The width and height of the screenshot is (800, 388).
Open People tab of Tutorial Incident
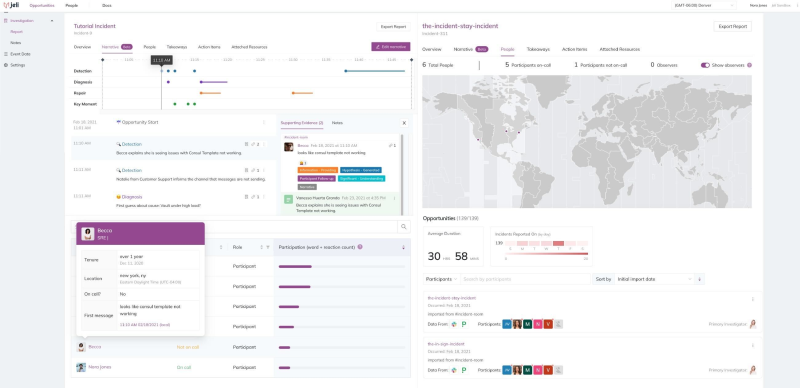149,47
